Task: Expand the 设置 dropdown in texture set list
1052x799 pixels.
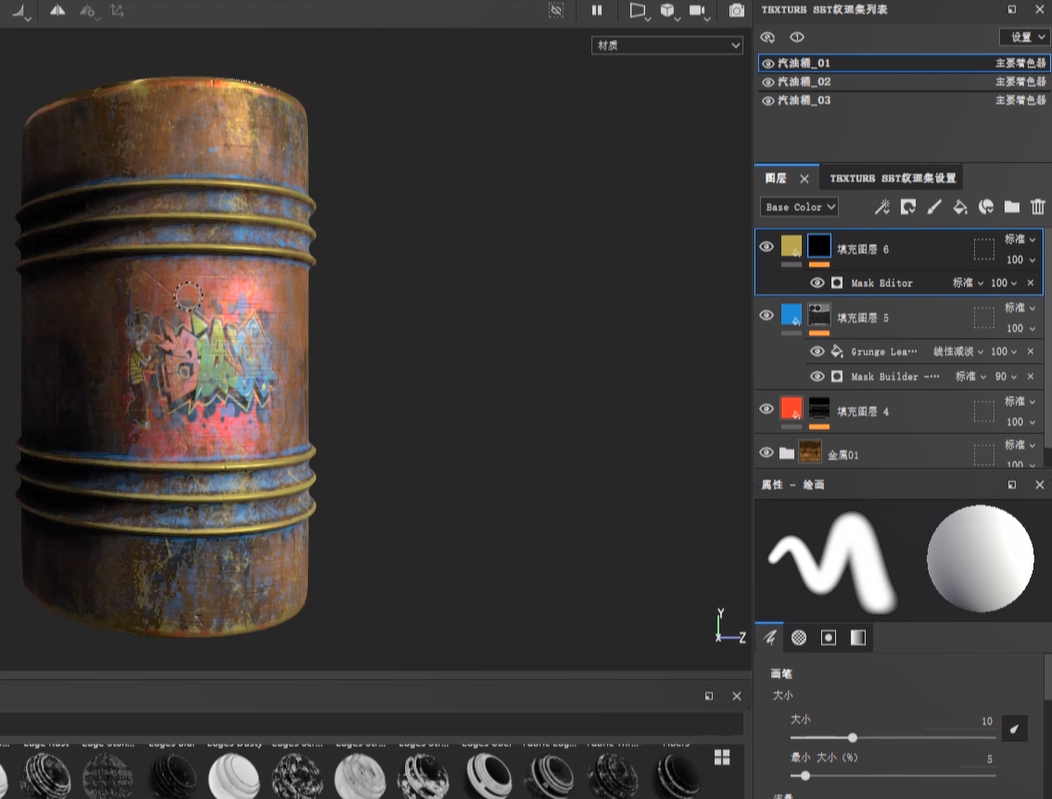Action: click(1023, 37)
